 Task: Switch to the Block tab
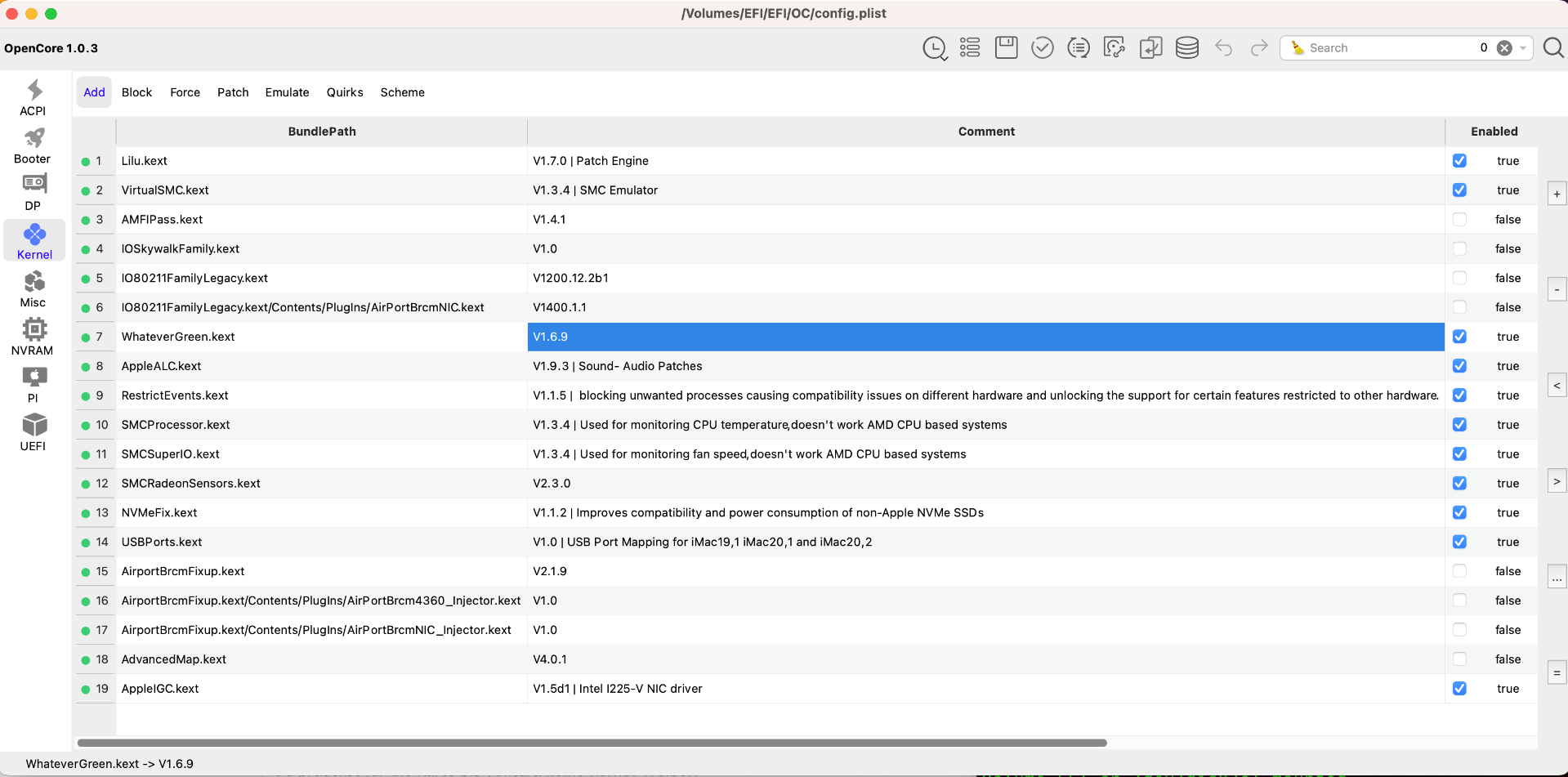(136, 92)
